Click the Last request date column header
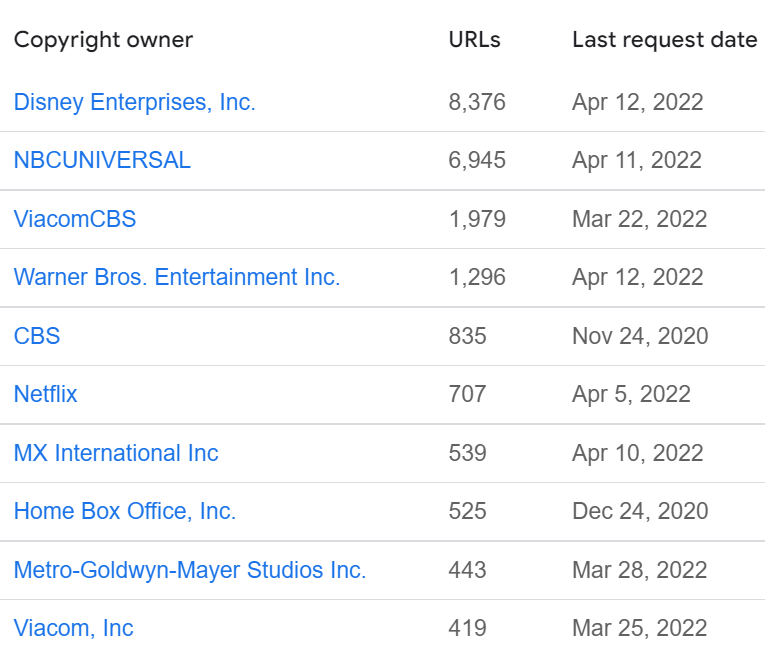This screenshot has width=765, height=650. point(664,40)
